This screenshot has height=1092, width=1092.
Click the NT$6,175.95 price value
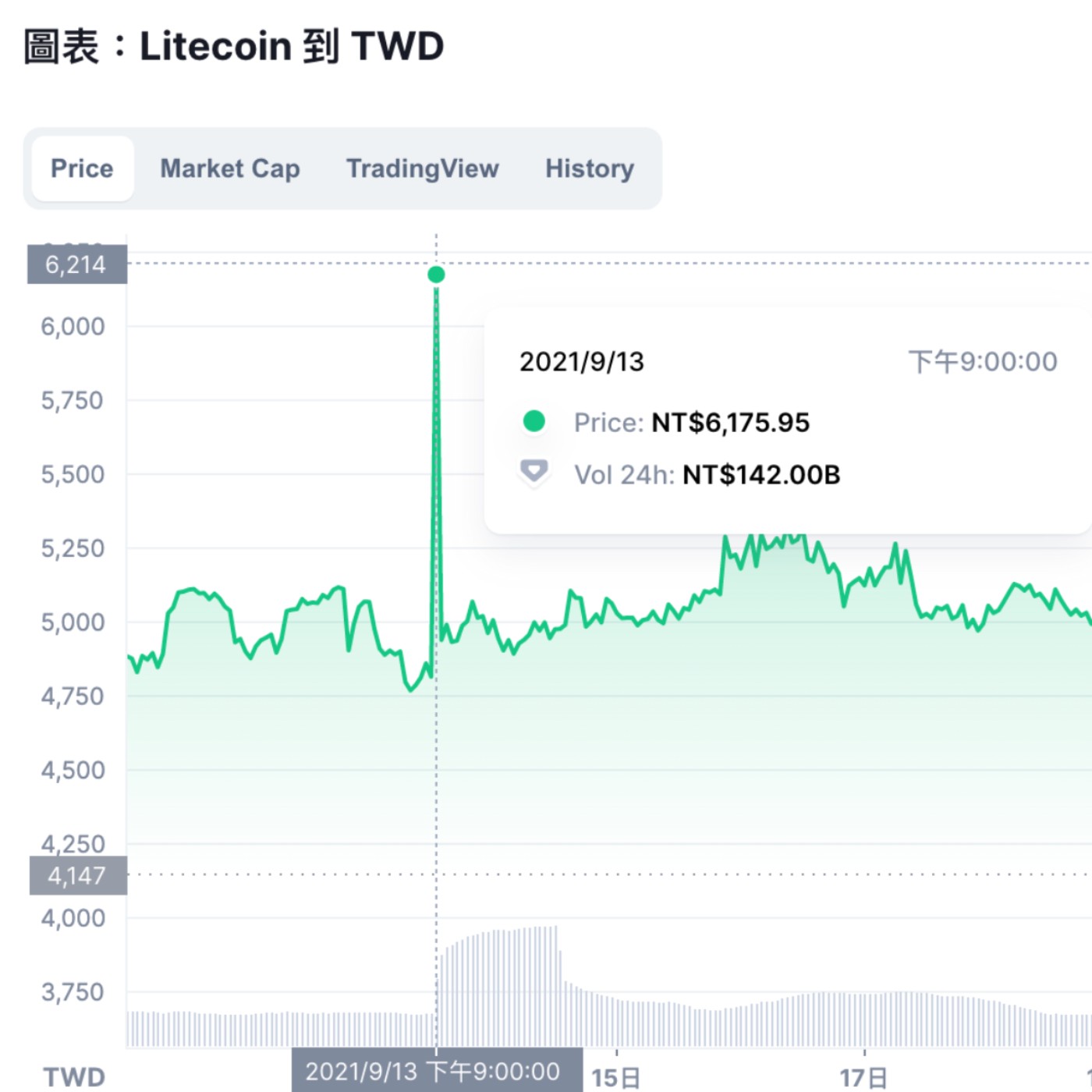(730, 423)
